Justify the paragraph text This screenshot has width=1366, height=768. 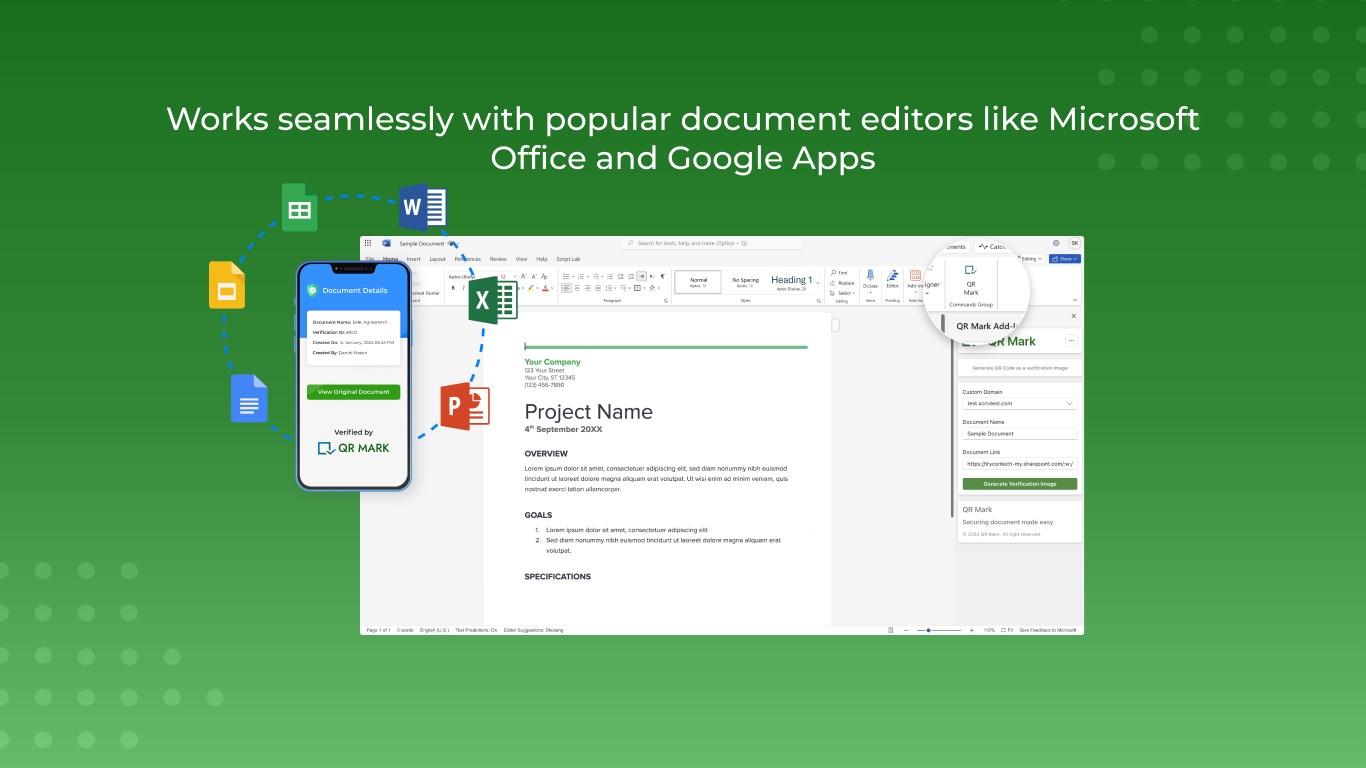(598, 288)
